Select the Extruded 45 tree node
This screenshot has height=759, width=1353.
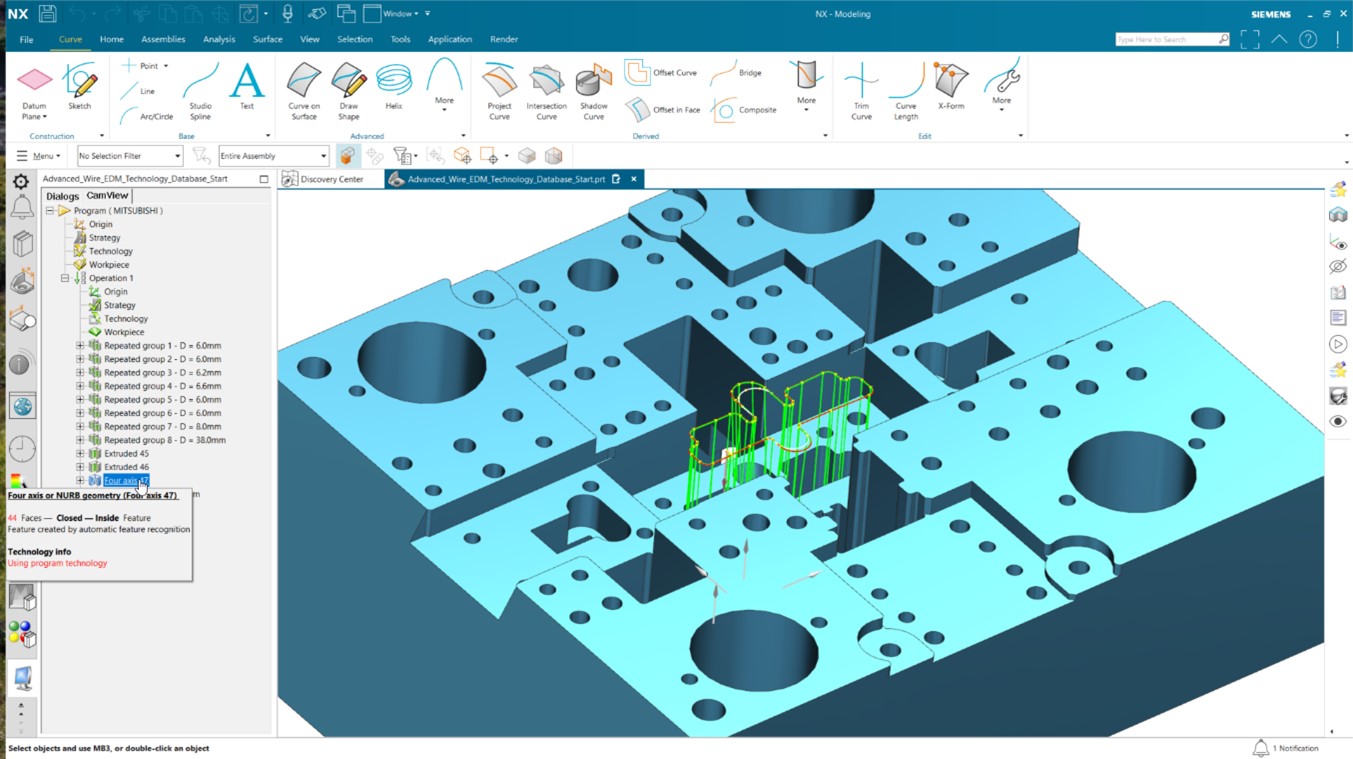[x=126, y=453]
